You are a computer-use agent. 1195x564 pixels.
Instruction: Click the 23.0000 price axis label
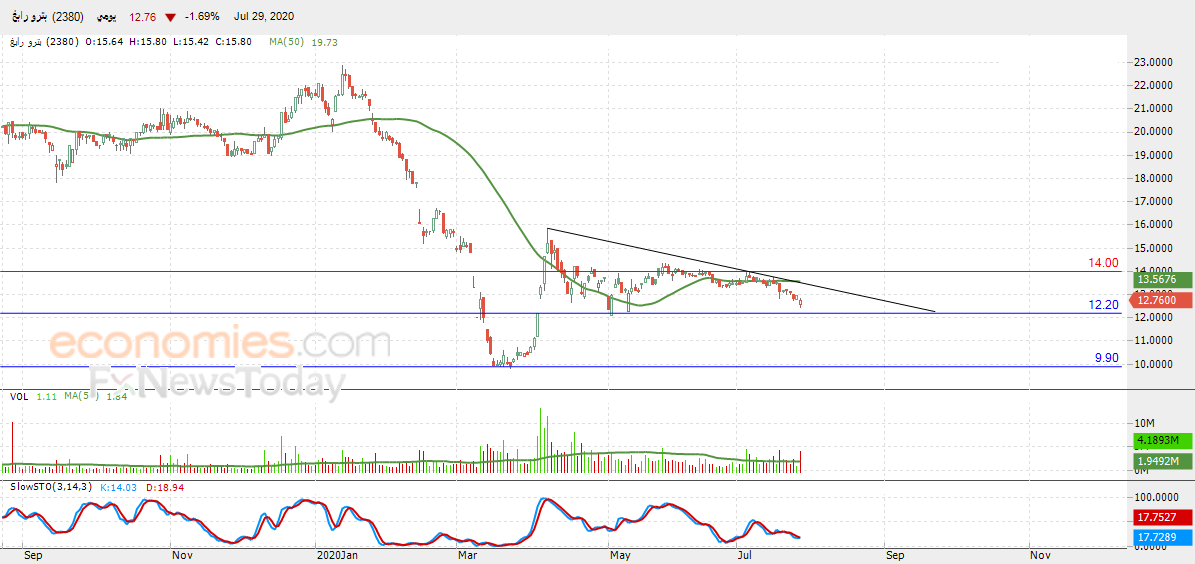point(1154,62)
